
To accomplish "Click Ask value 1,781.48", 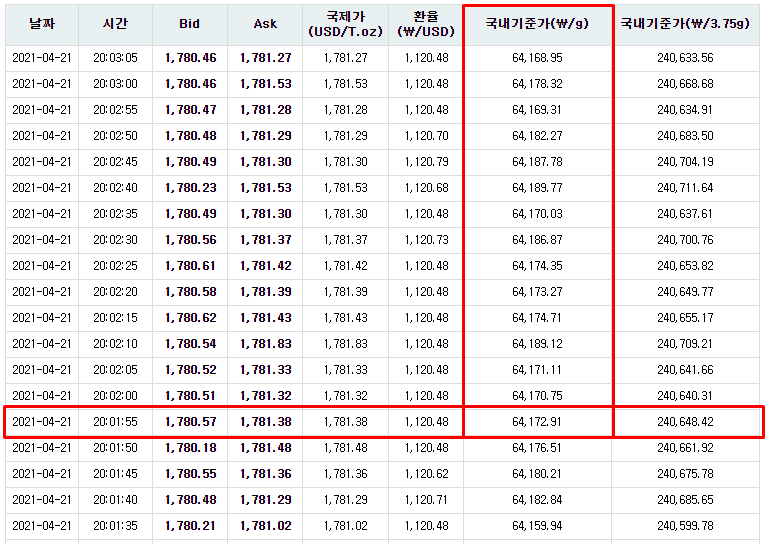I will 266,448.
